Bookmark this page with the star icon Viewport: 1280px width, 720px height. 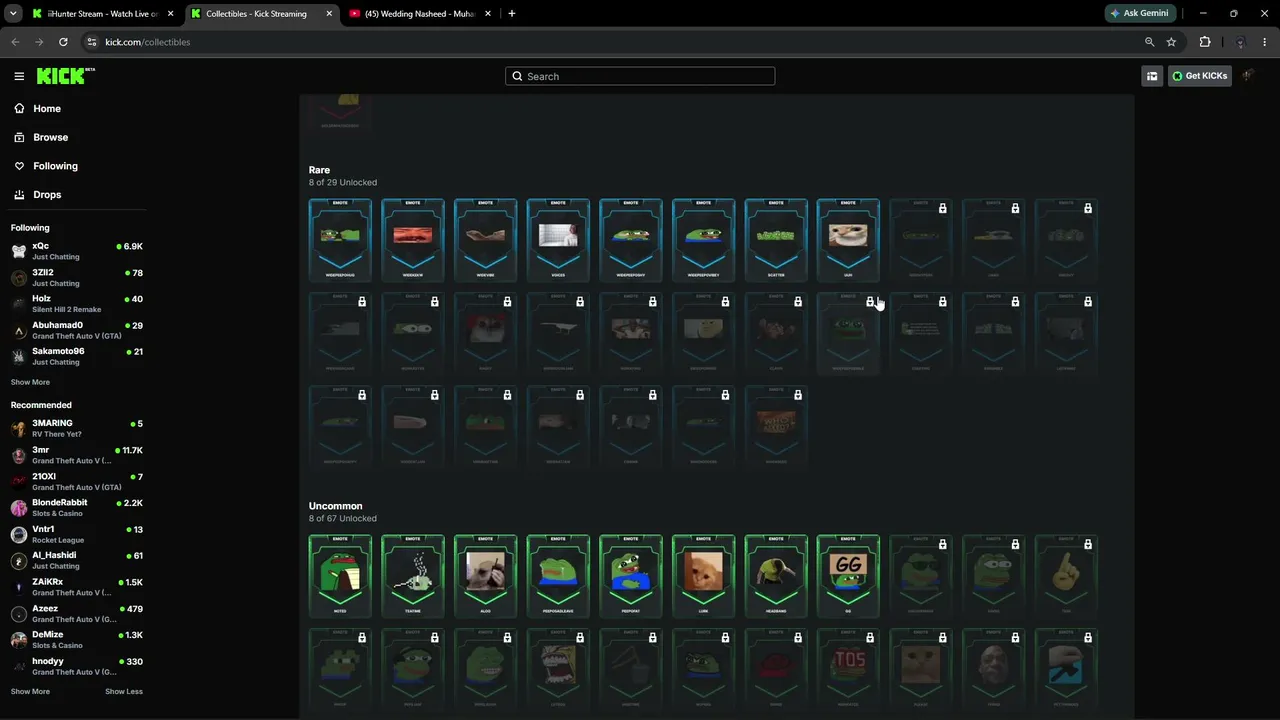click(1171, 42)
